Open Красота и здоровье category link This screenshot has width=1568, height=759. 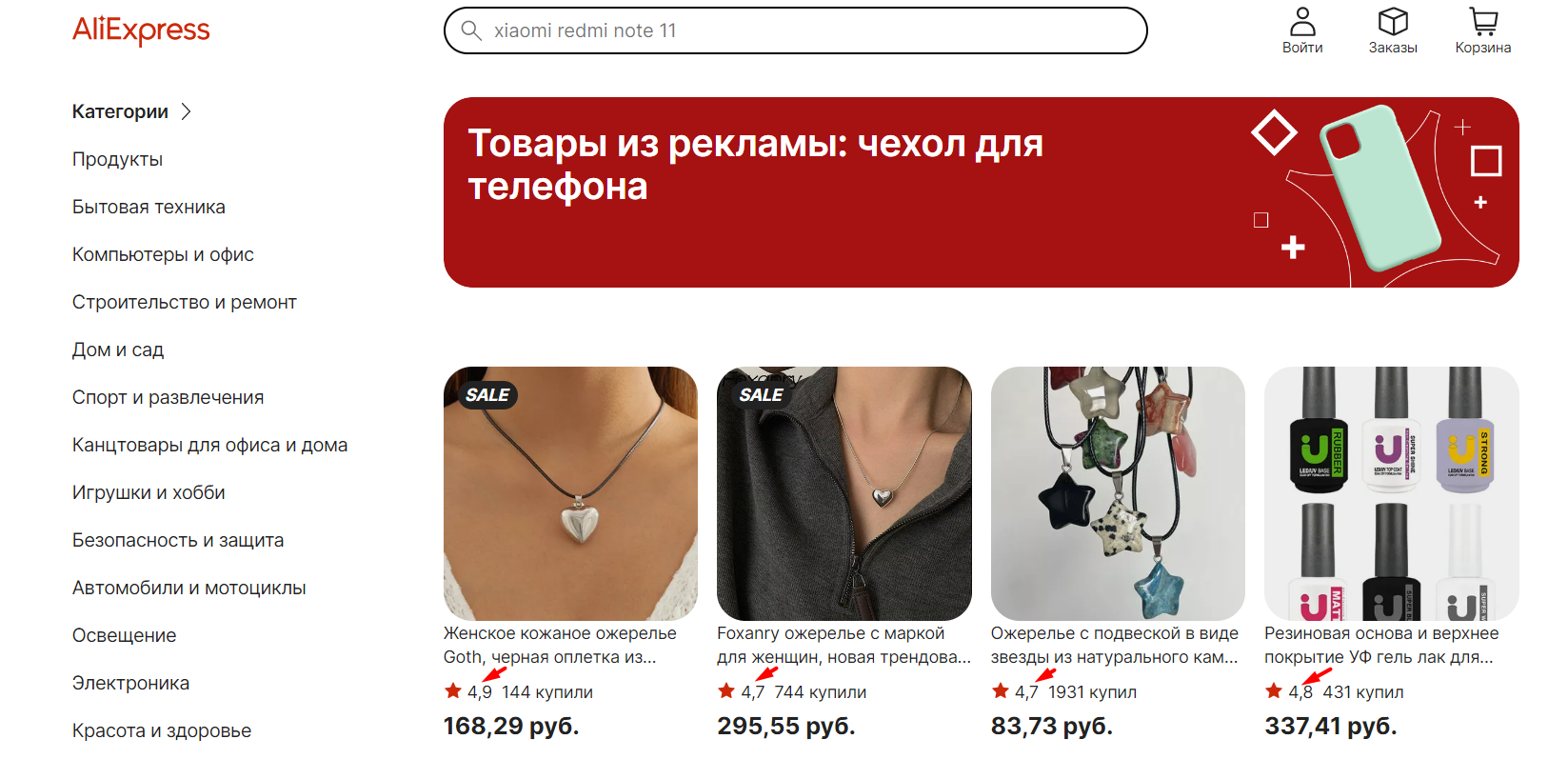tap(162, 730)
